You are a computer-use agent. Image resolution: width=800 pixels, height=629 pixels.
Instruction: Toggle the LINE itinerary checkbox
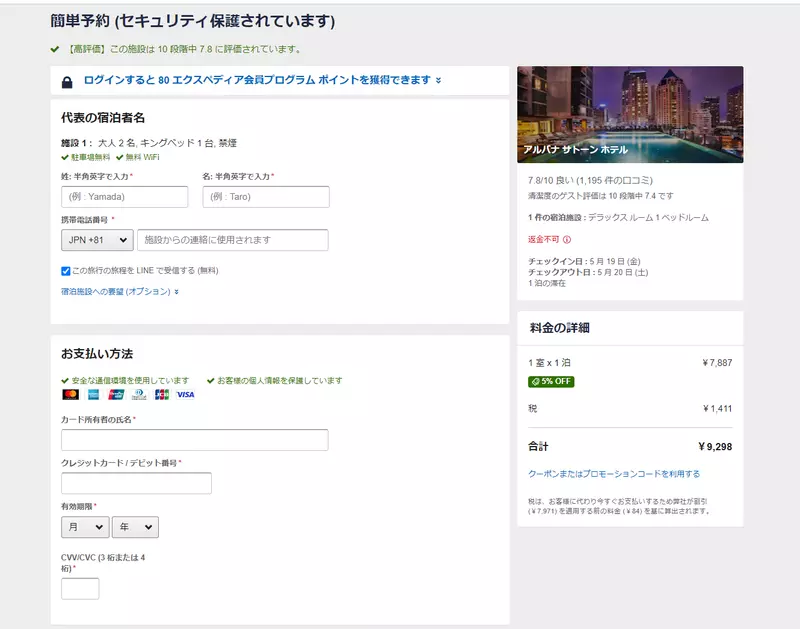click(65, 271)
